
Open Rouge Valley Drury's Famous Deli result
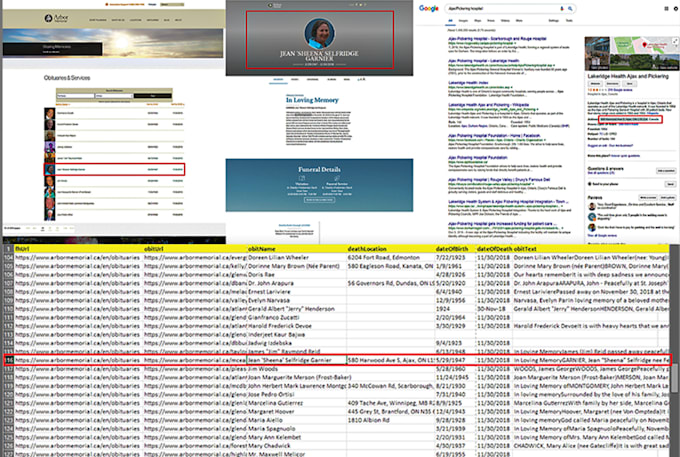click(x=499, y=179)
